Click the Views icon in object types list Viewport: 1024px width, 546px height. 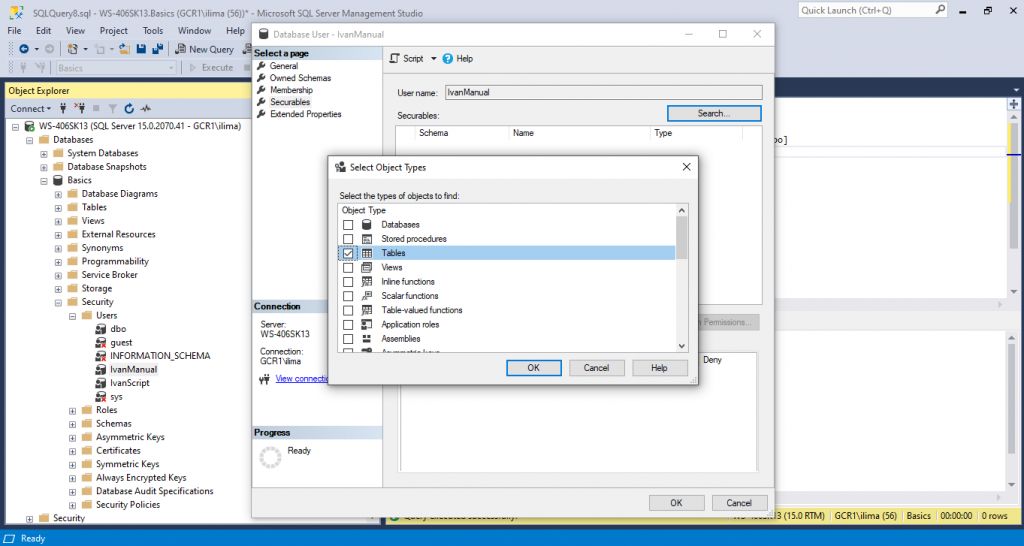(x=367, y=267)
